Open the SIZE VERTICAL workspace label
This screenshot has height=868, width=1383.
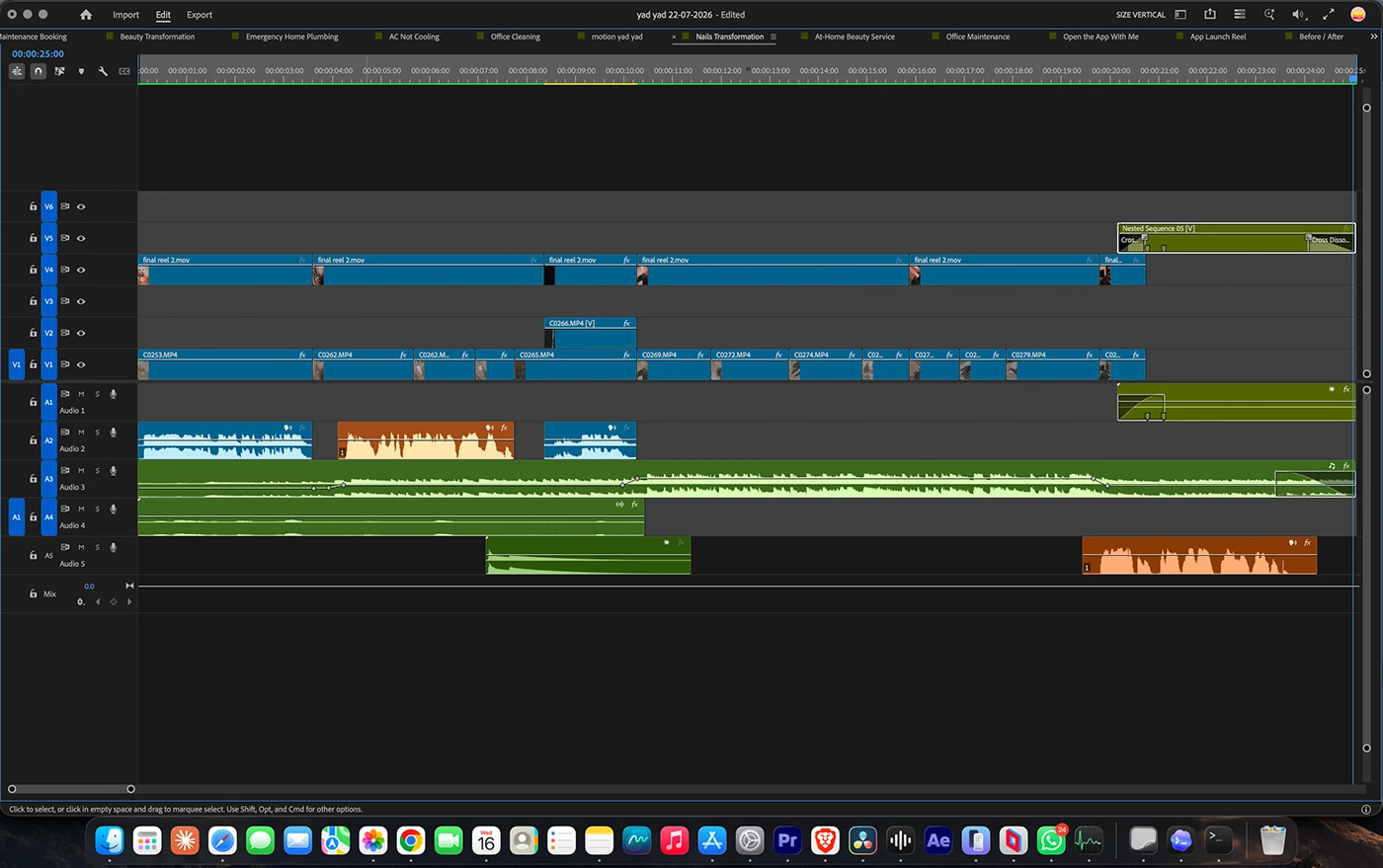click(x=1141, y=15)
